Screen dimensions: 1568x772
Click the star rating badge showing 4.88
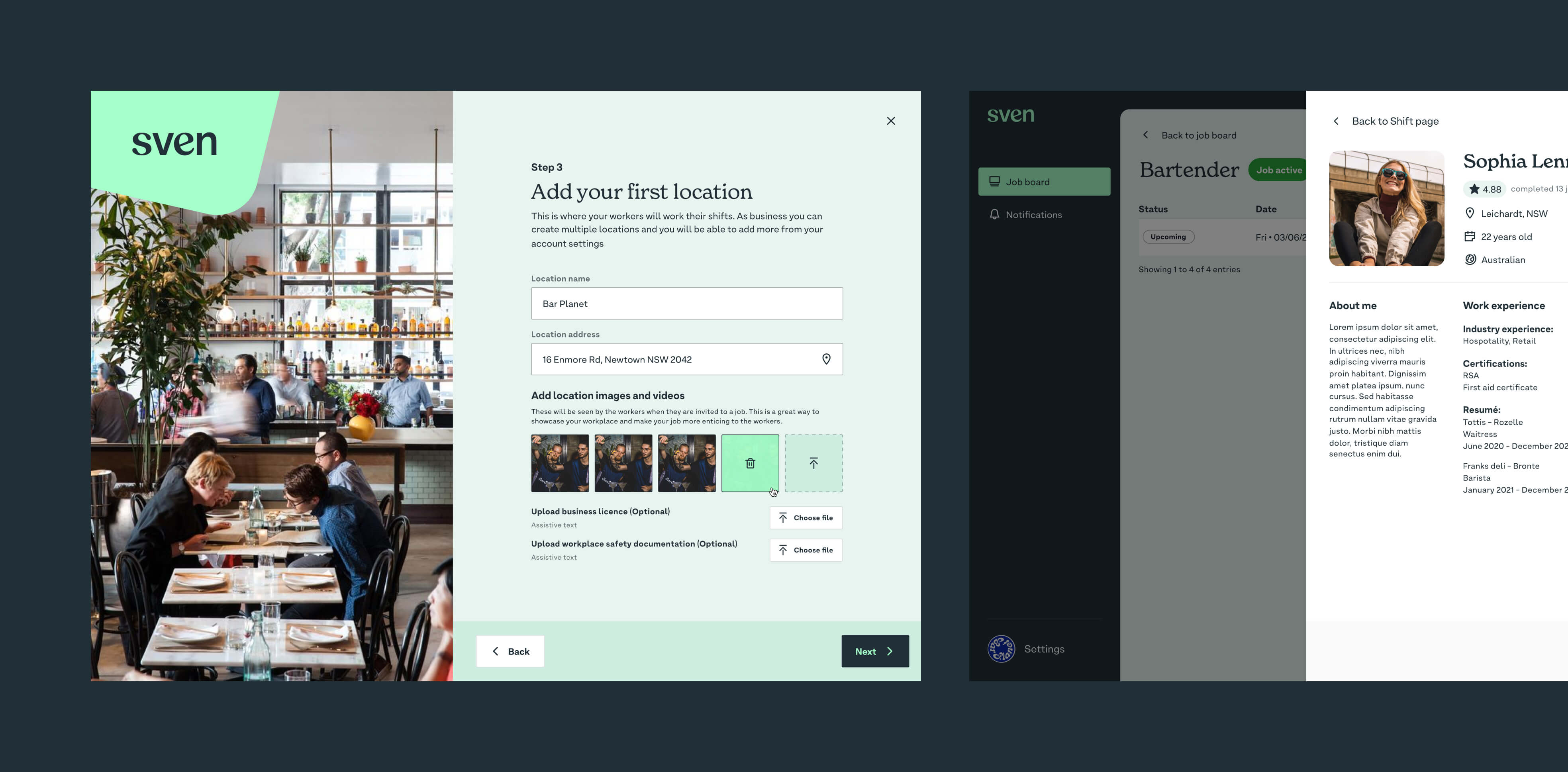click(x=1484, y=189)
